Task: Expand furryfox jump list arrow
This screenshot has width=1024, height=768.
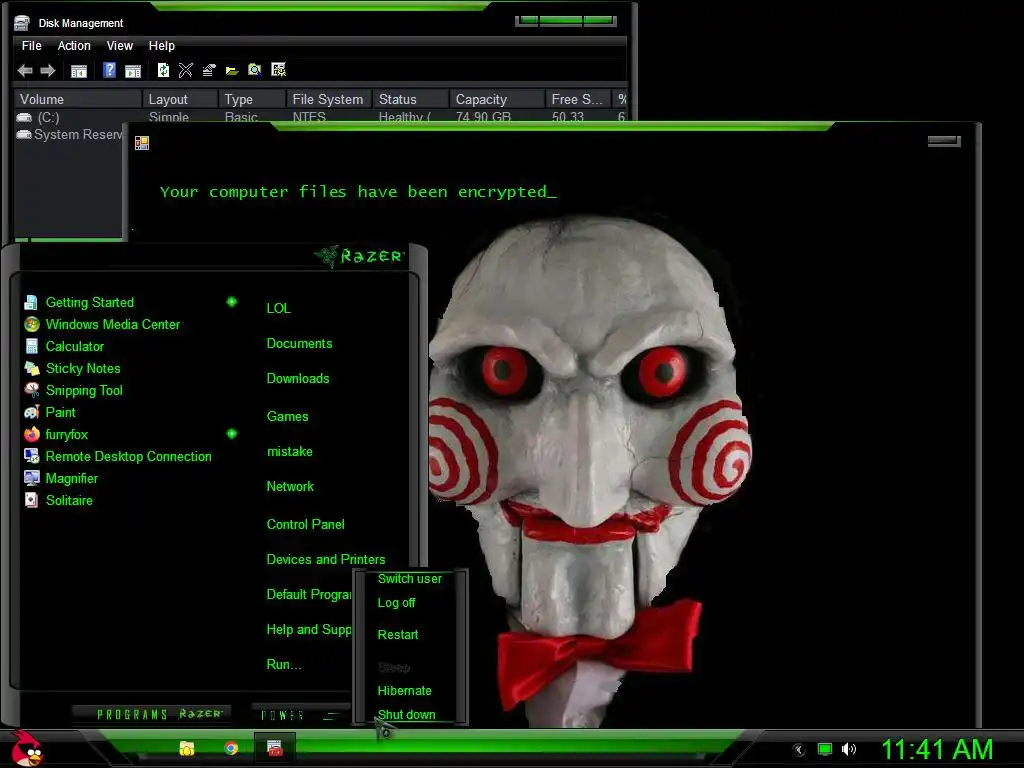Action: (232, 434)
